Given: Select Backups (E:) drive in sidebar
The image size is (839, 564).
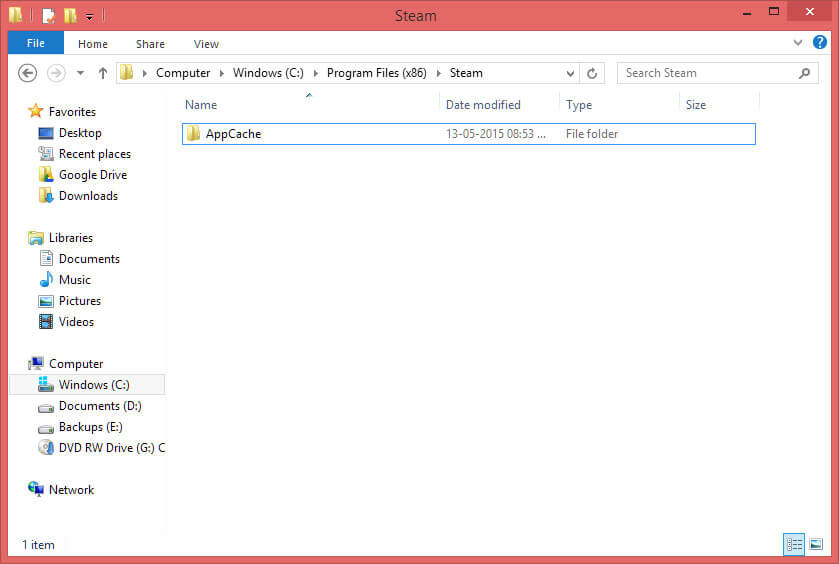Looking at the screenshot, I should tap(90, 427).
